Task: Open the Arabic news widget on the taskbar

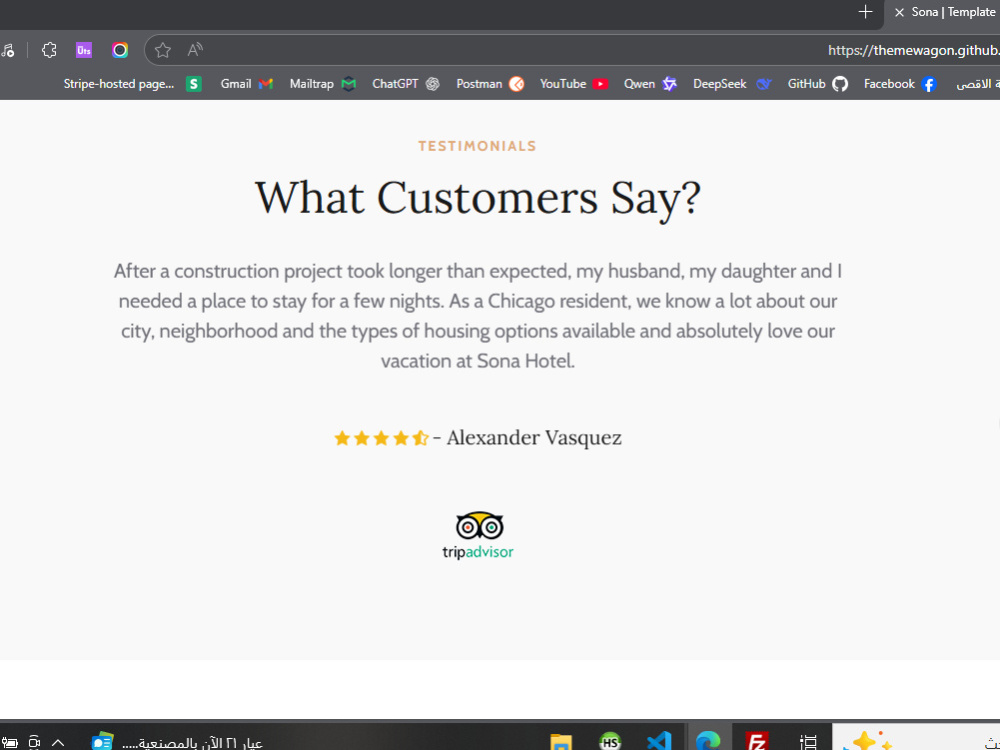Action: (177, 742)
